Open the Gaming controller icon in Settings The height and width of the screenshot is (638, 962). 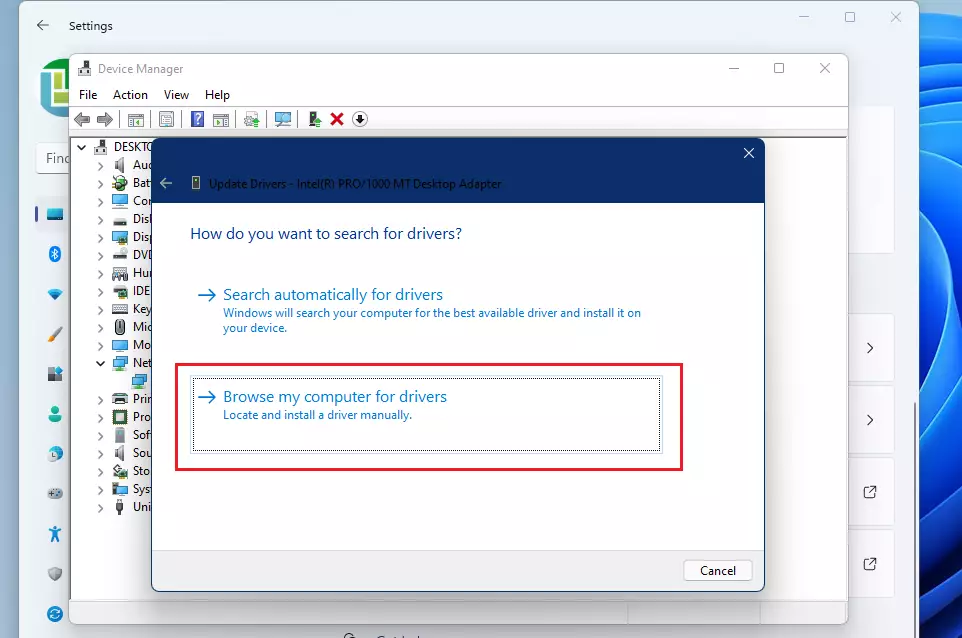(55, 494)
